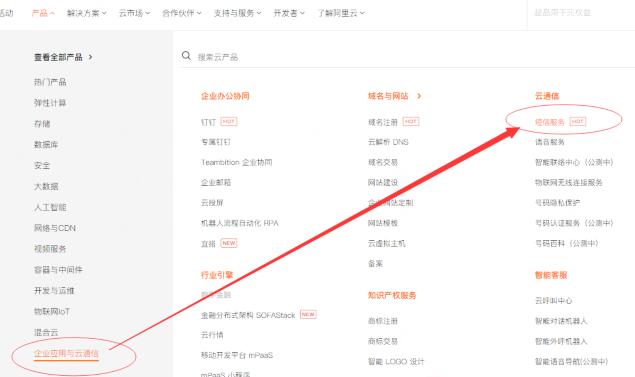This screenshot has width=635, height=377.
Task: Select 物联网IoT category
Action: pos(52,311)
